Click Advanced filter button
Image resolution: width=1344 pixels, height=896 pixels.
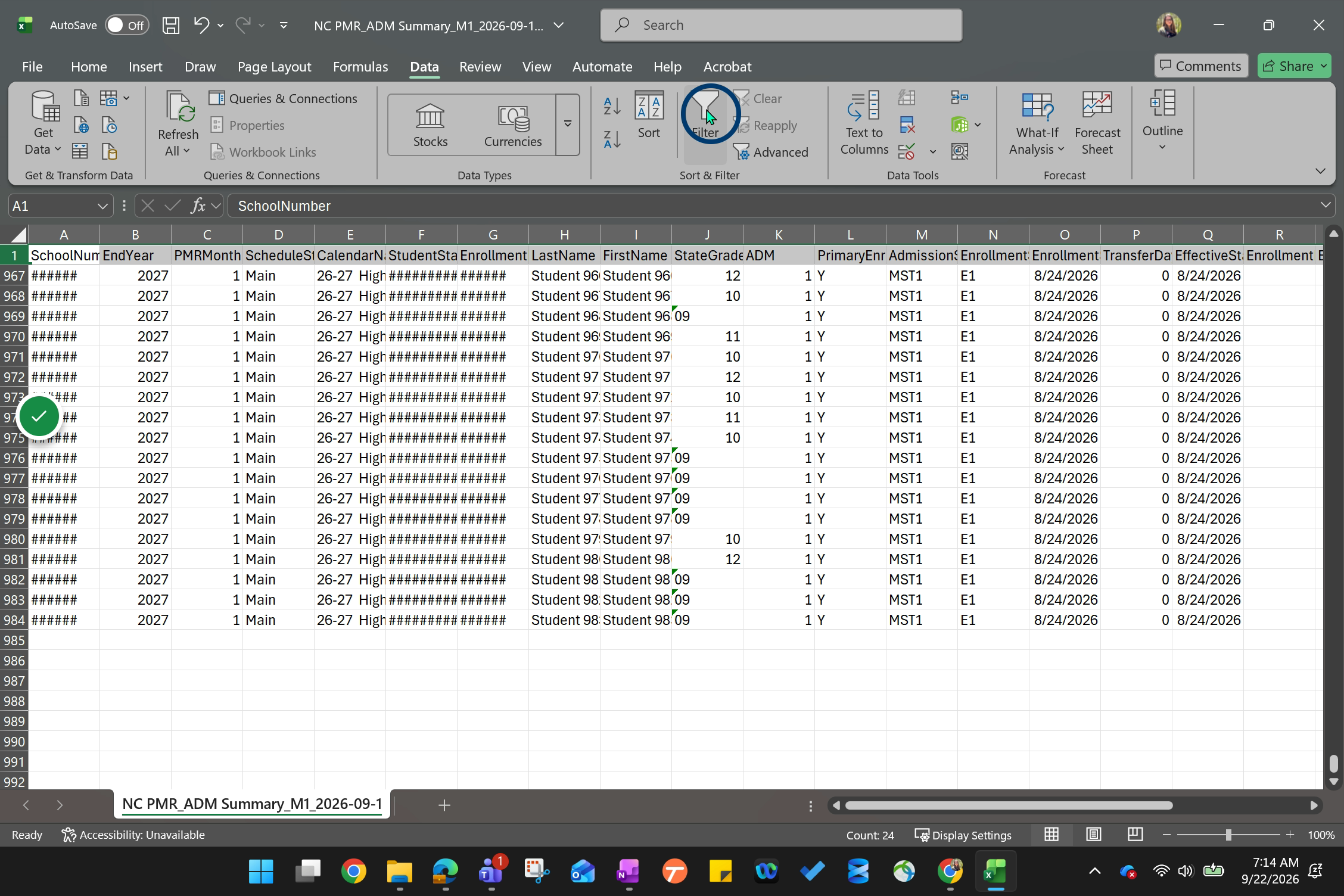[771, 153]
